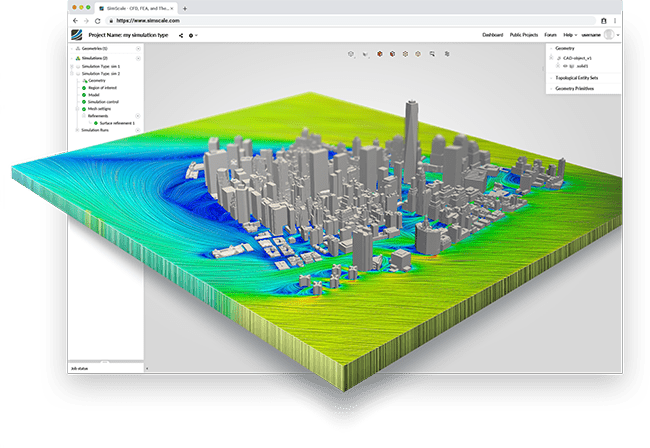
Task: Click the SimScale logo icon
Action: tap(77, 35)
